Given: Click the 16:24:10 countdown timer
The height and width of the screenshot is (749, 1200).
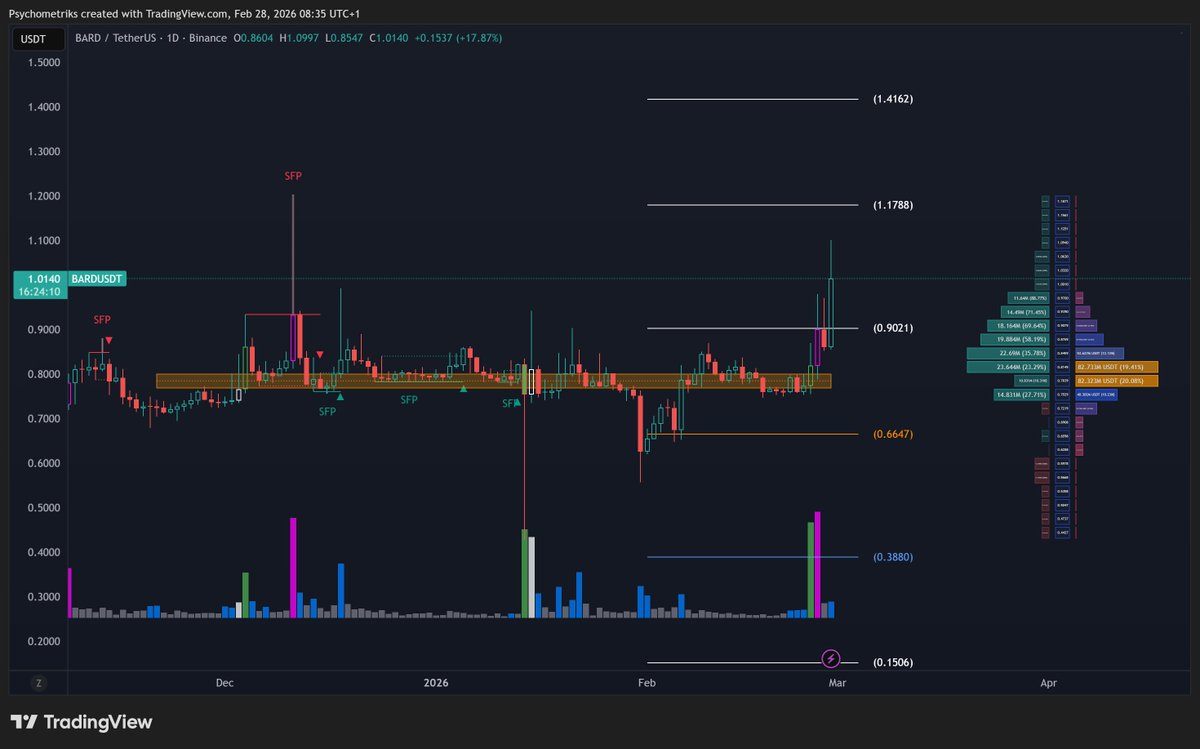Looking at the screenshot, I should [39, 292].
